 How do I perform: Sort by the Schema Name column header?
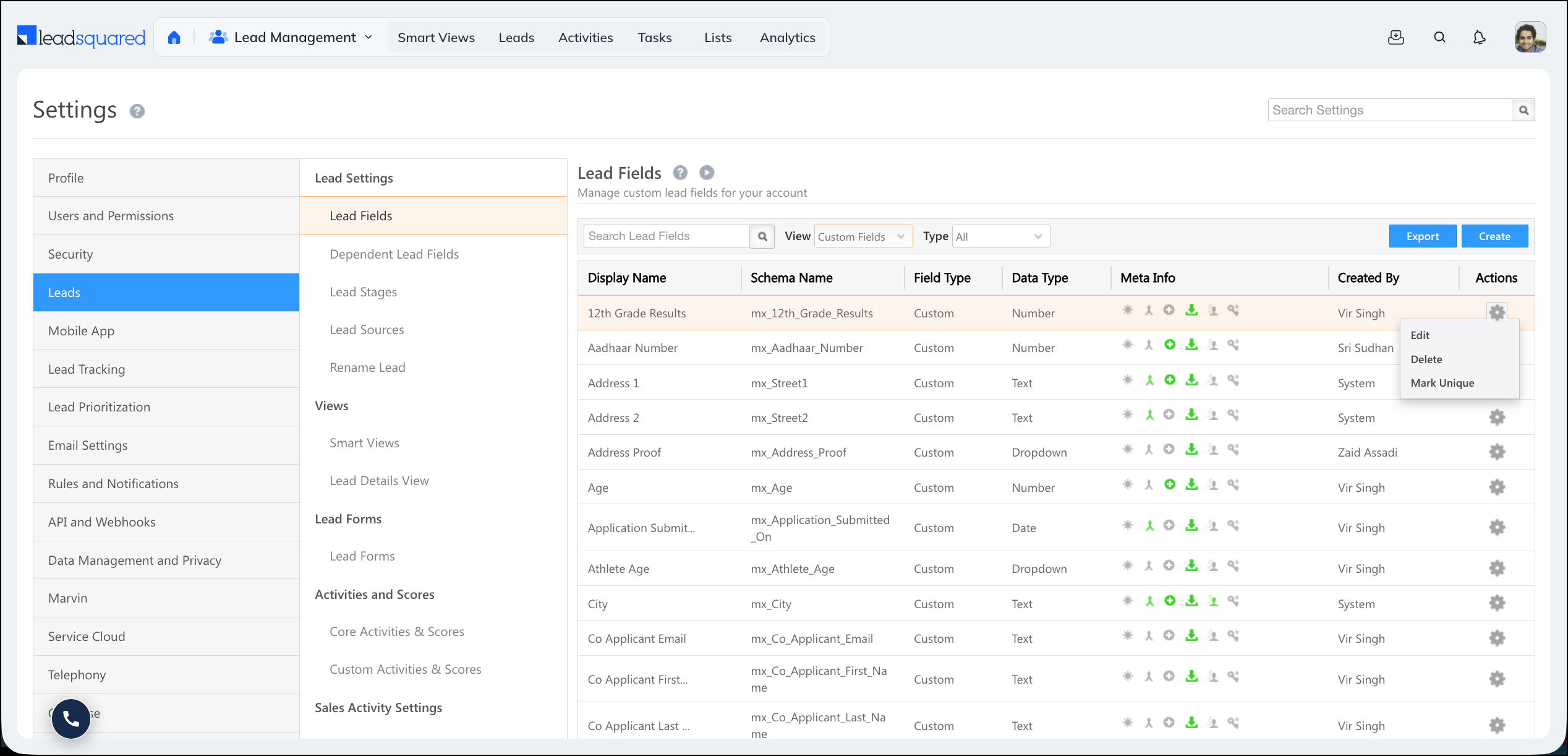pyautogui.click(x=791, y=278)
